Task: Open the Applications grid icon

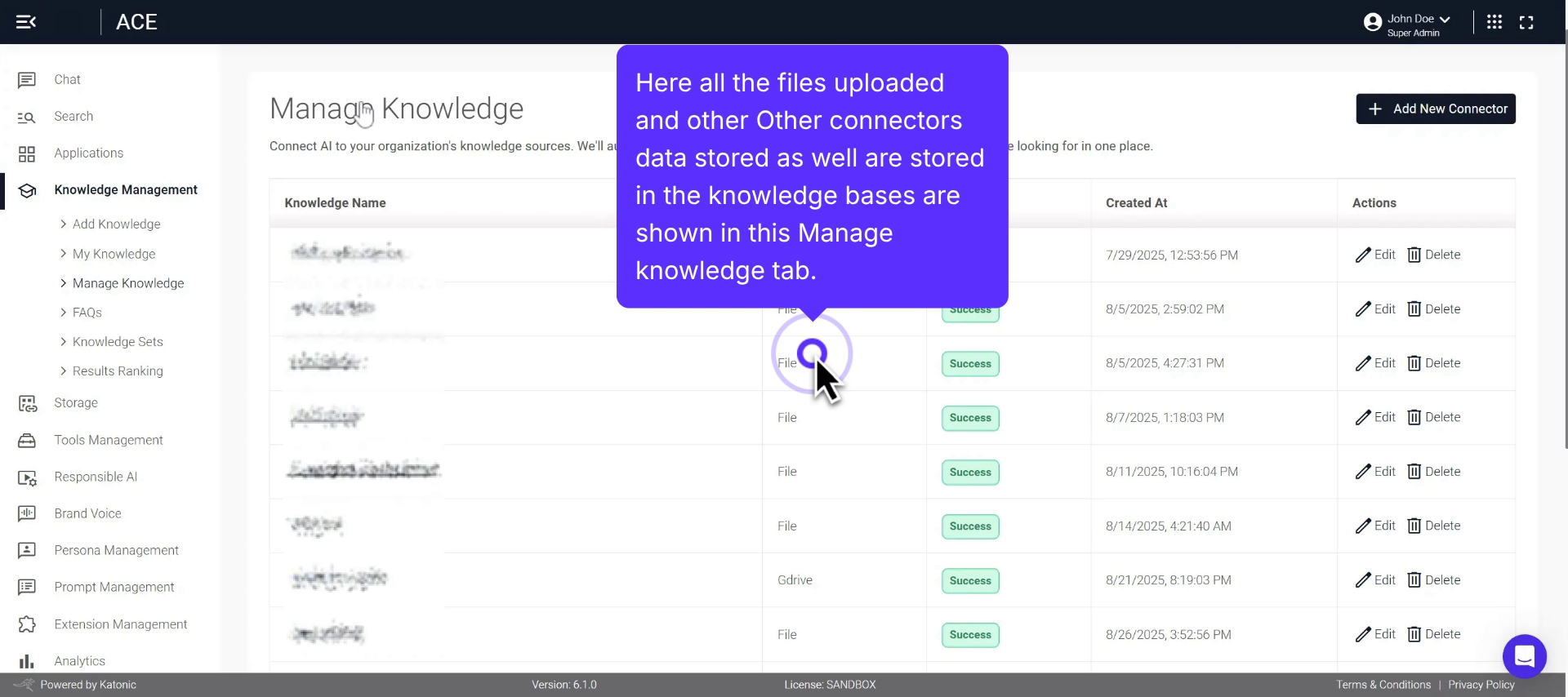Action: [x=26, y=153]
